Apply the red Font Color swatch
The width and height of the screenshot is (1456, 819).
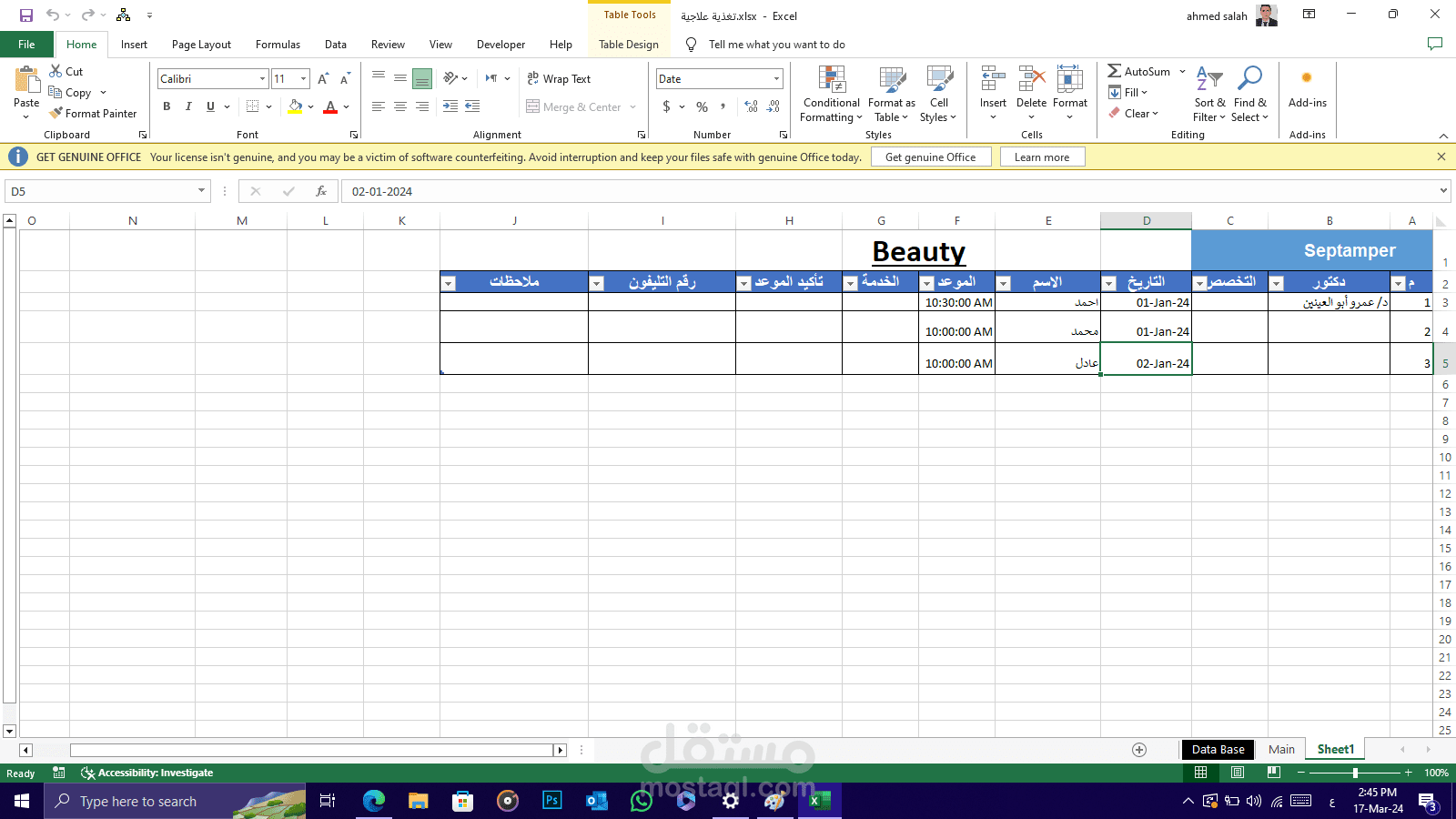tap(330, 107)
